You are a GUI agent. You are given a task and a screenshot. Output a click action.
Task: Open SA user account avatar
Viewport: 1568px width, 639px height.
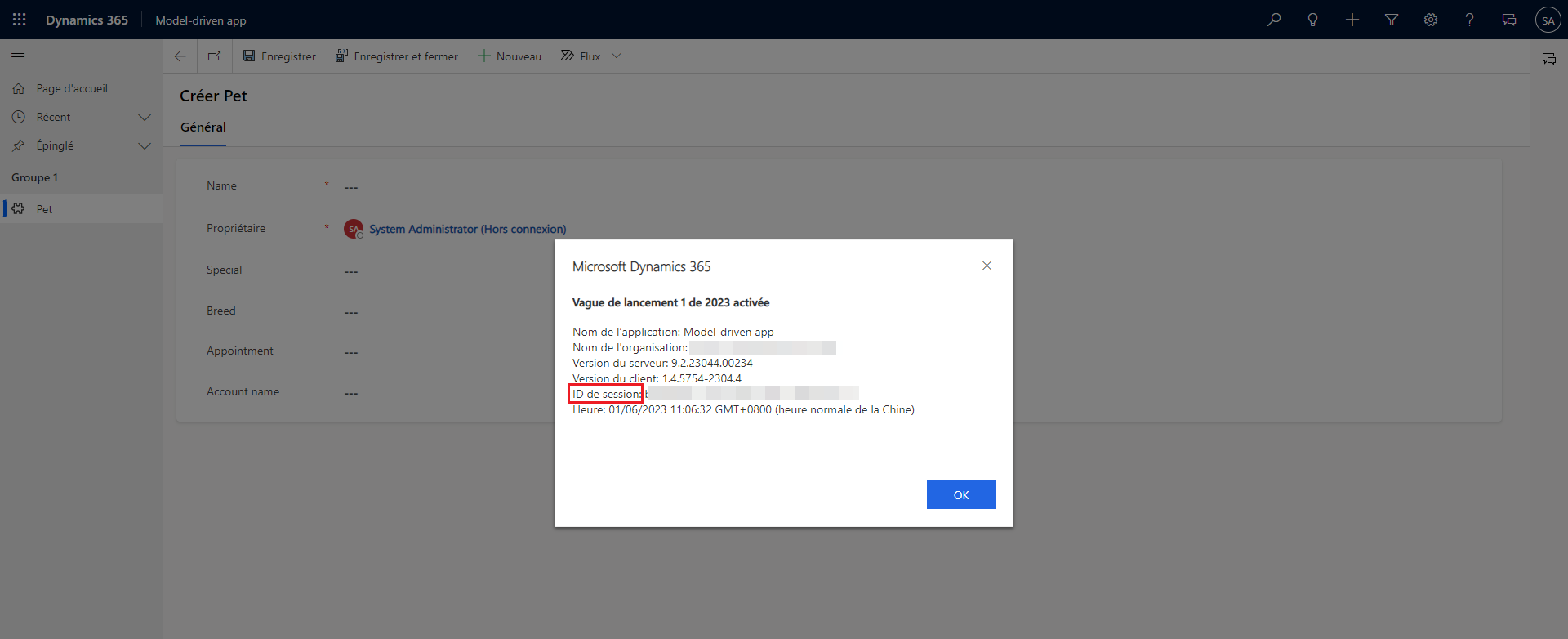click(1548, 20)
